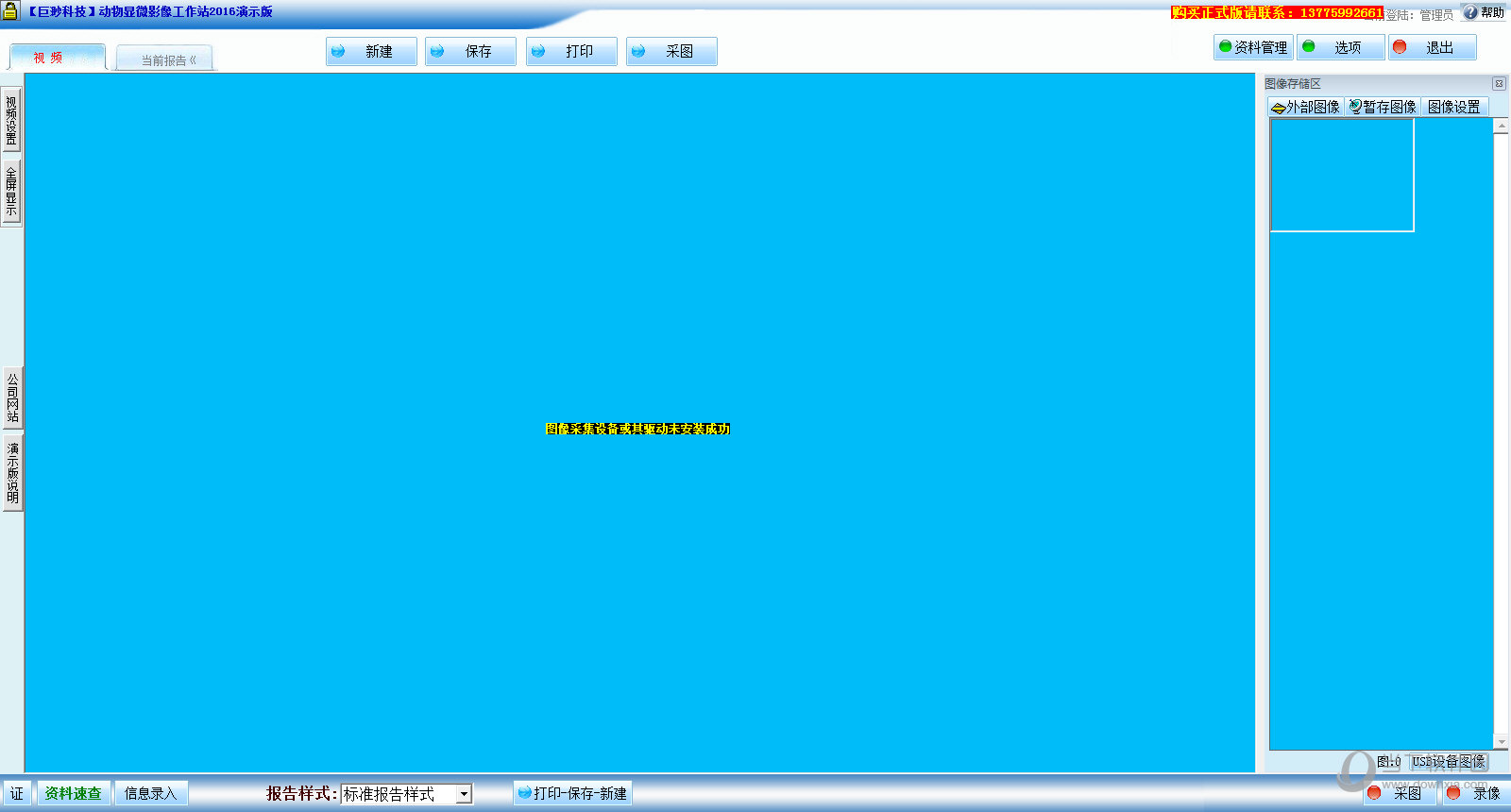Click the blue arrow icon on 保存

[437, 52]
